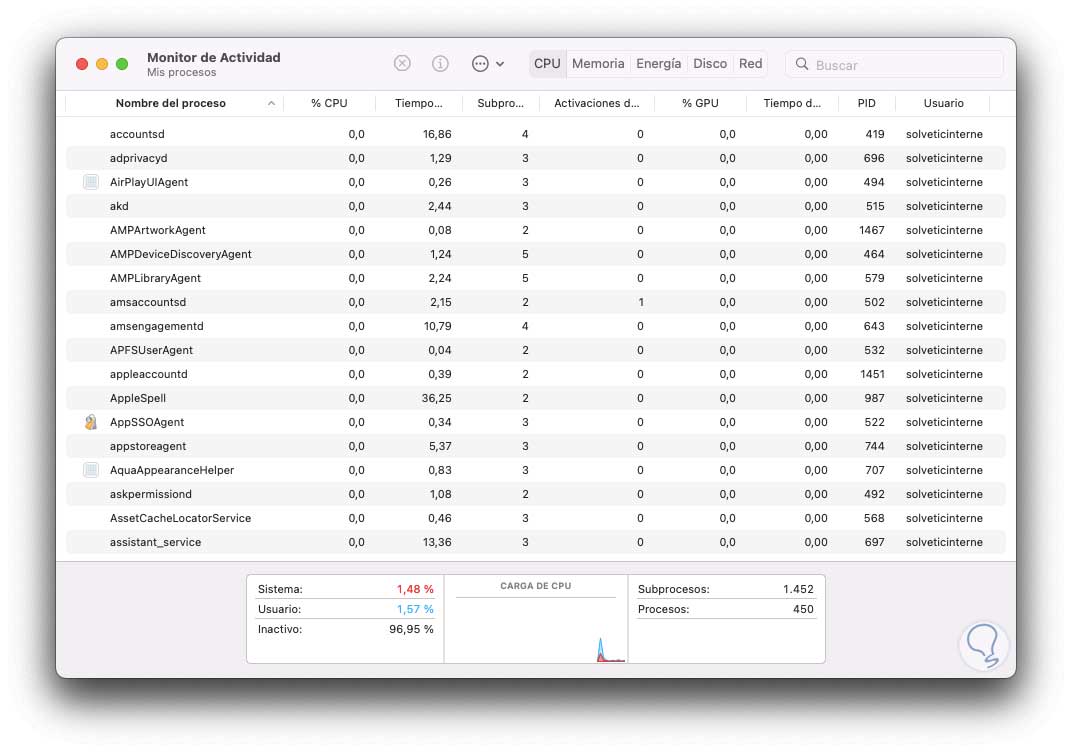Click the Usuario 1,57 % value
Image resolution: width=1072 pixels, height=752 pixels.
click(x=414, y=608)
